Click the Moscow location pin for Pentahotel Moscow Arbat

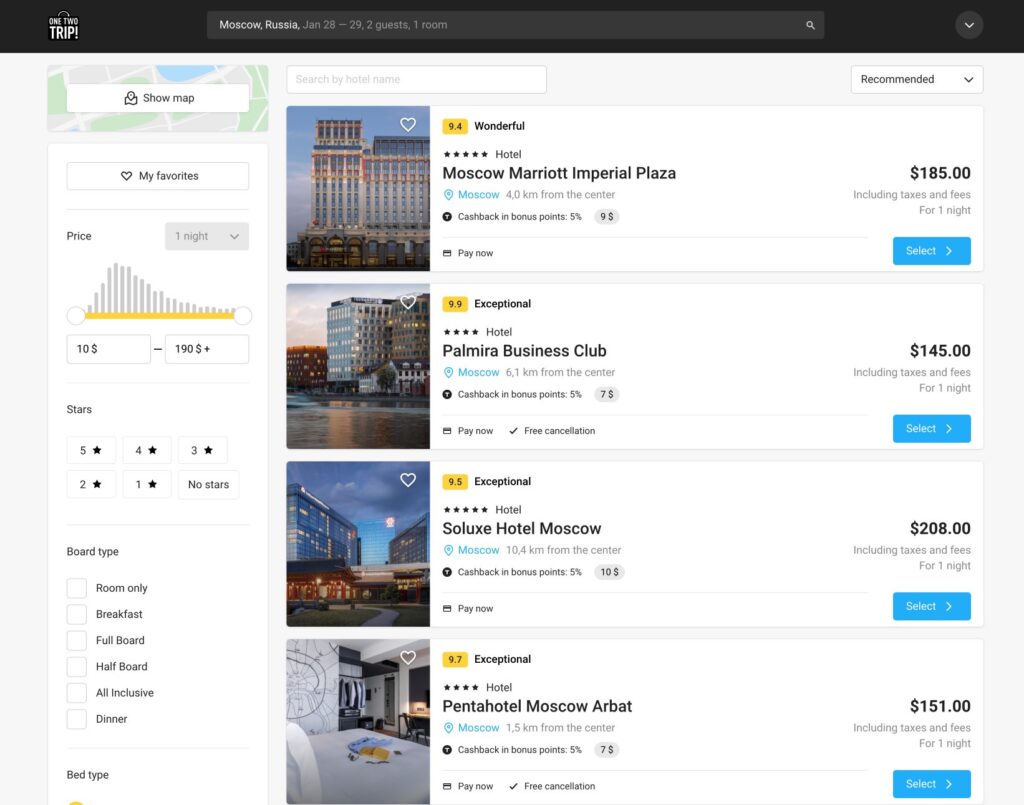pos(471,727)
